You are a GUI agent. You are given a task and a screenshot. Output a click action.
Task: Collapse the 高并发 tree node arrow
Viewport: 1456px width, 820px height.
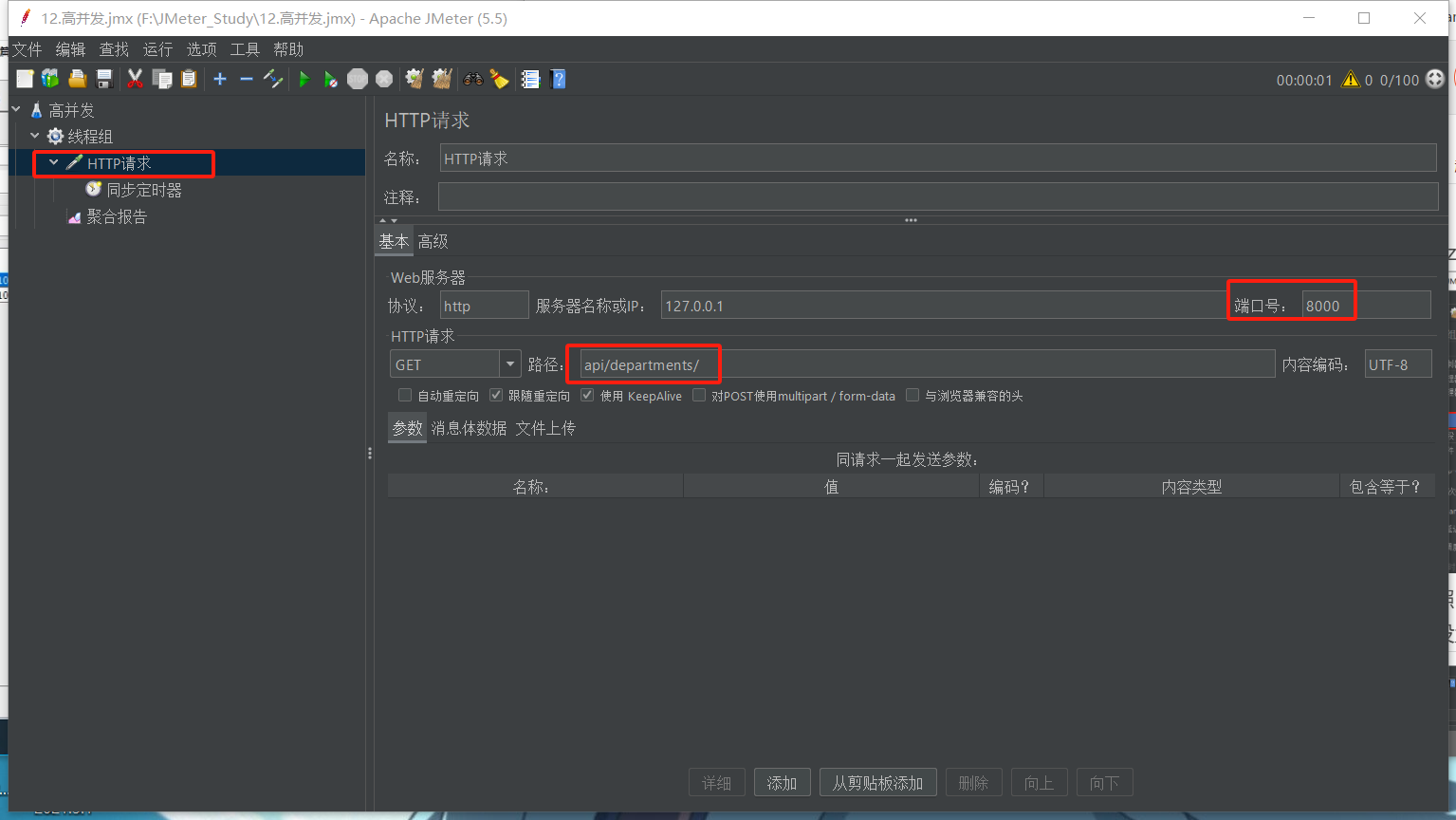click(16, 109)
